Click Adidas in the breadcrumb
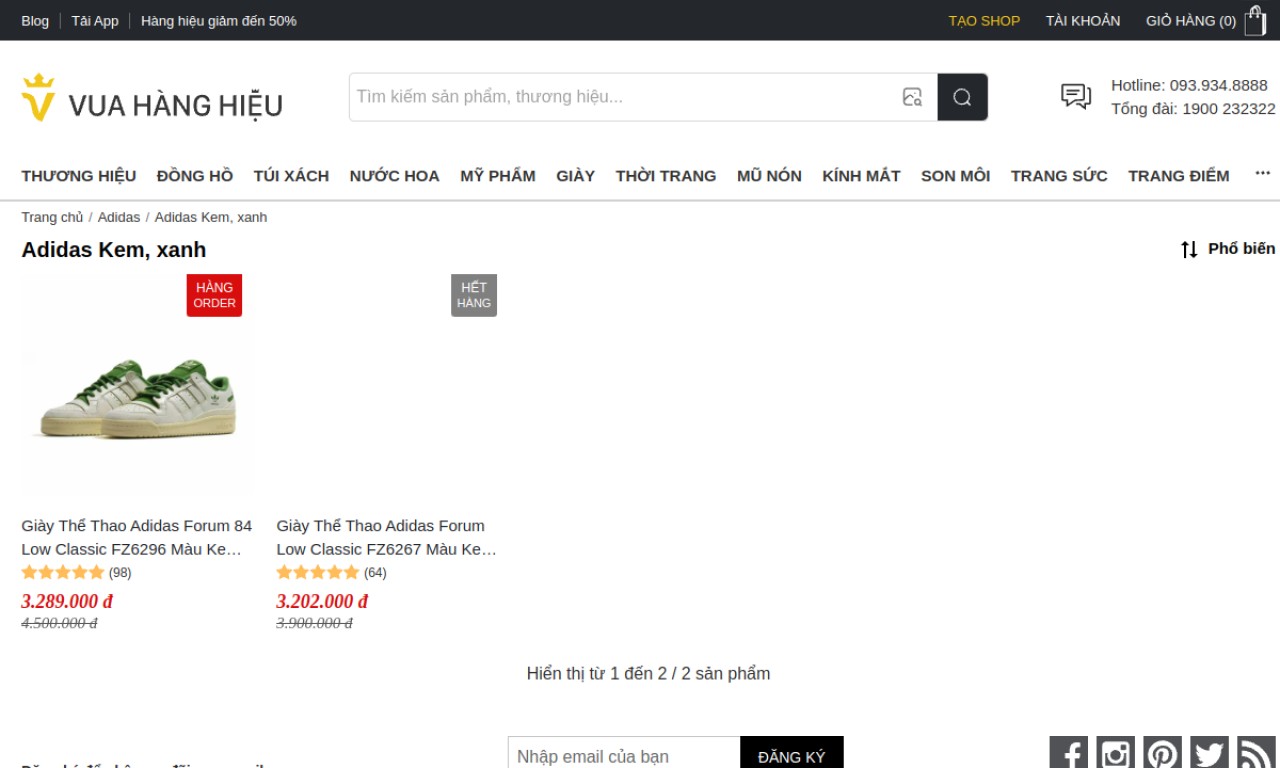The width and height of the screenshot is (1280, 768). 119,217
